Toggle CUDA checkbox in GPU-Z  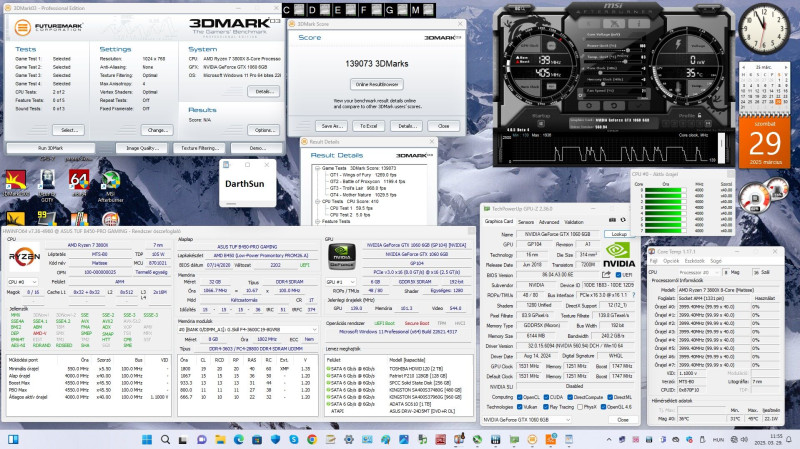pos(546,397)
